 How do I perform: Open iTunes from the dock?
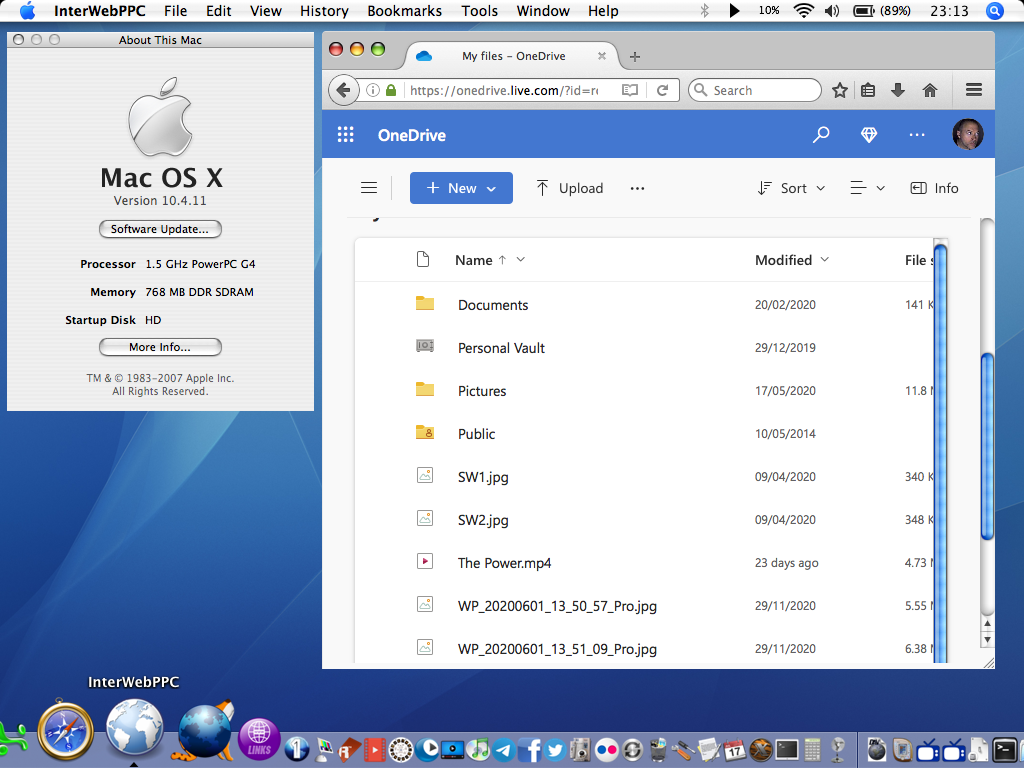(479, 749)
